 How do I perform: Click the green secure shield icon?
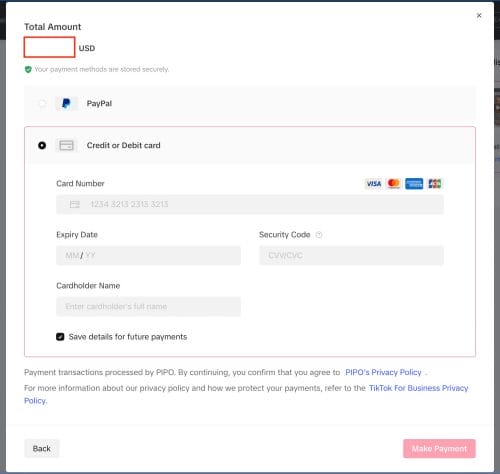click(x=28, y=69)
